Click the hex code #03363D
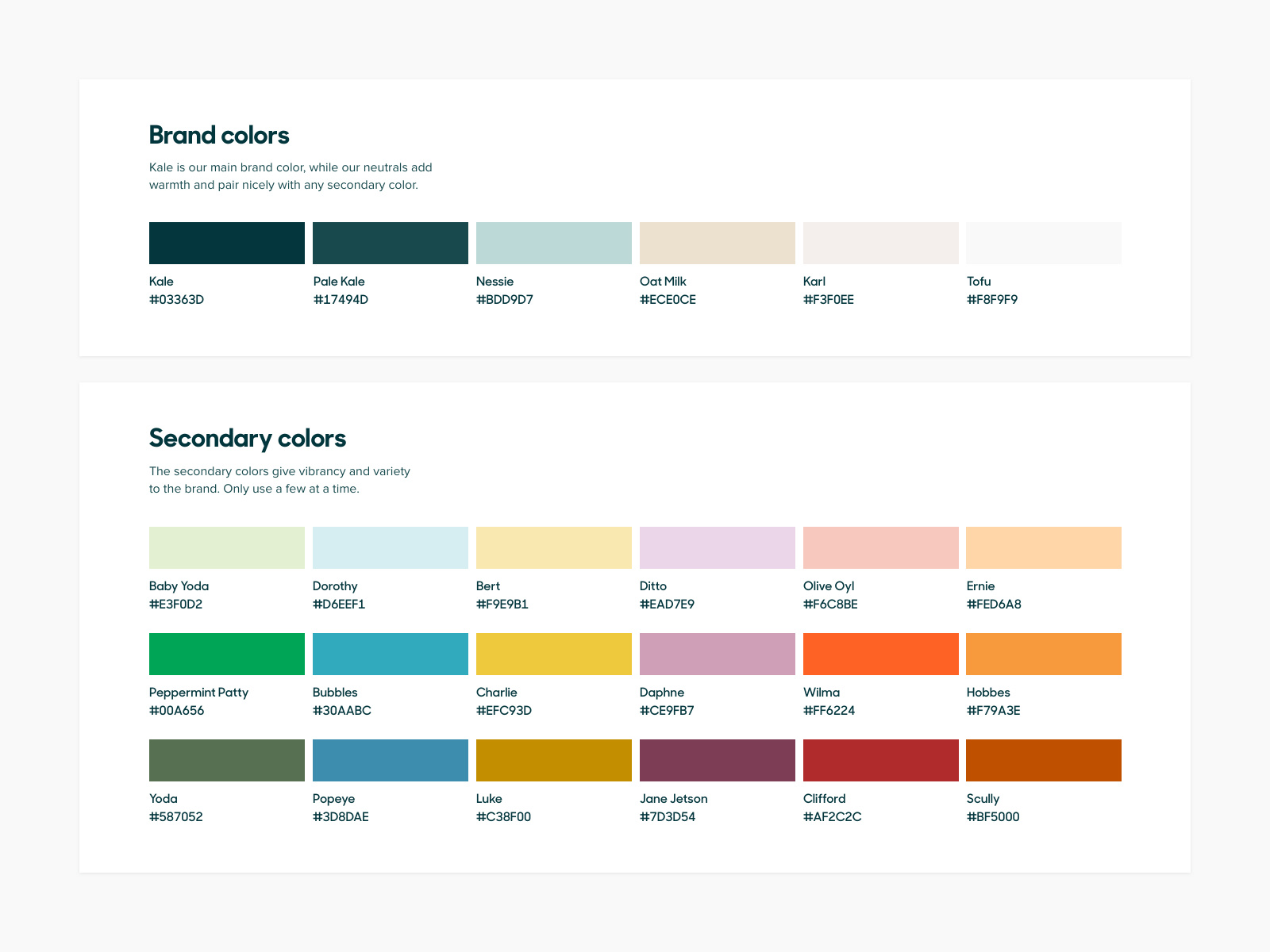This screenshot has height=952, width=1270. pyautogui.click(x=176, y=300)
